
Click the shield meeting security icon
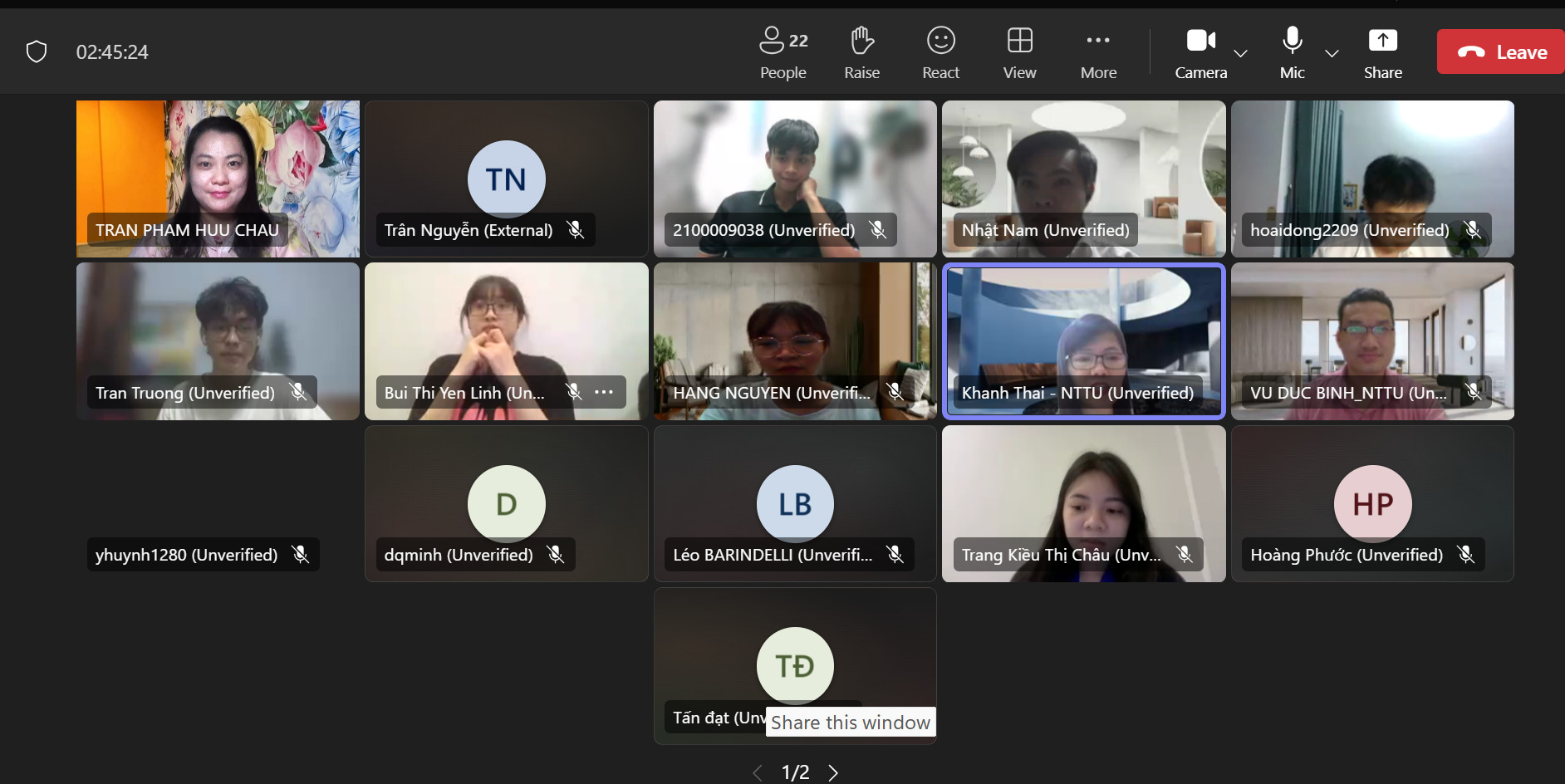(x=37, y=51)
